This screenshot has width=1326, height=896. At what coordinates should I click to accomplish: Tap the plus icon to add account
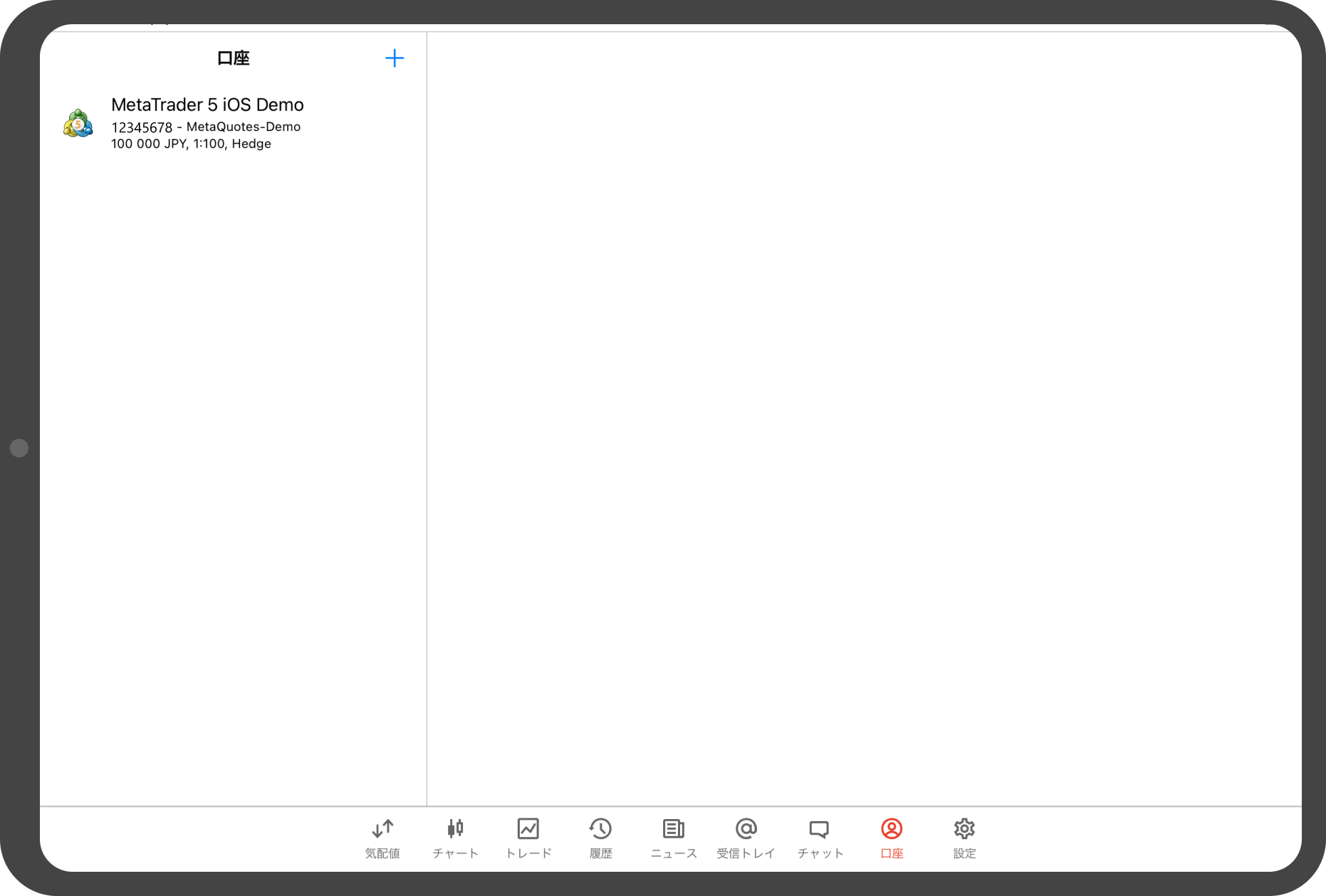tap(394, 58)
